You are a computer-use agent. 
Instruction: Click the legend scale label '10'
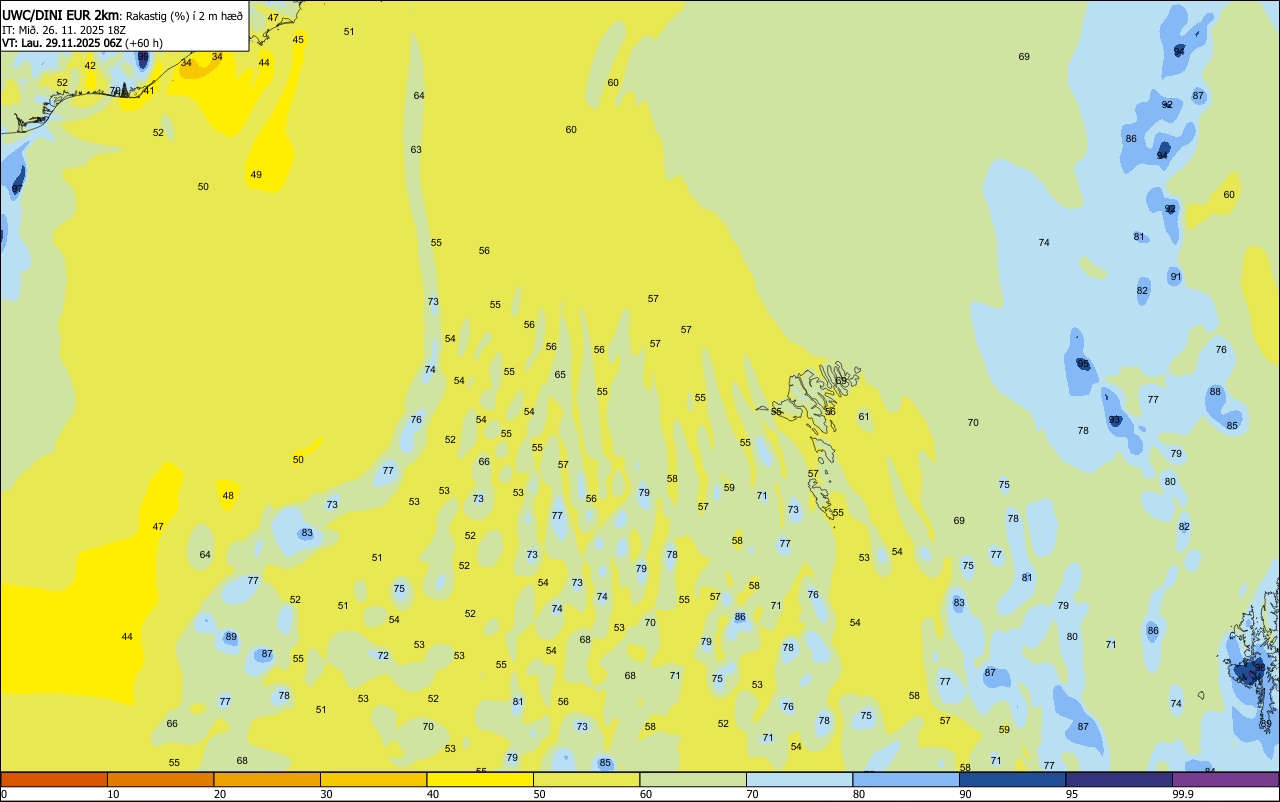(113, 794)
